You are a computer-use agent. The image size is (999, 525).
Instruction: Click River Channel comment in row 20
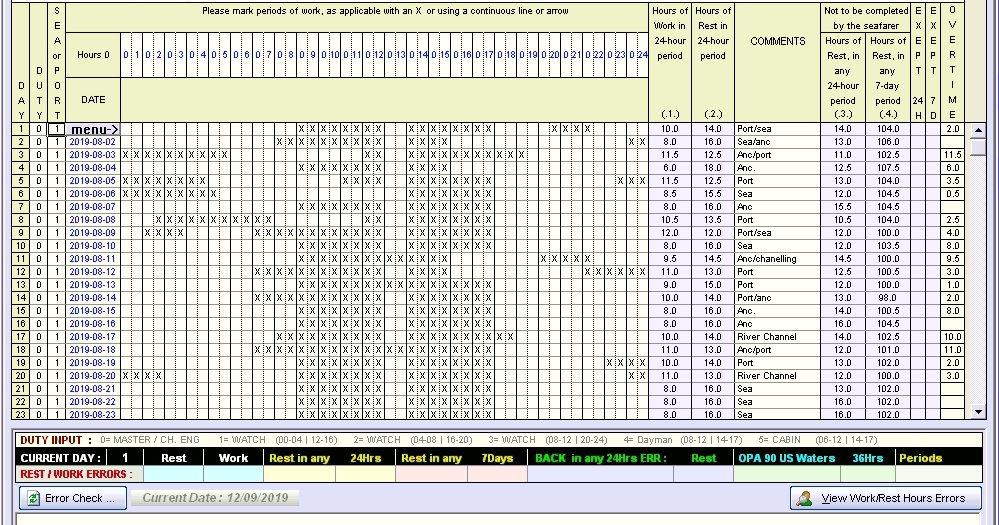pyautogui.click(x=778, y=376)
